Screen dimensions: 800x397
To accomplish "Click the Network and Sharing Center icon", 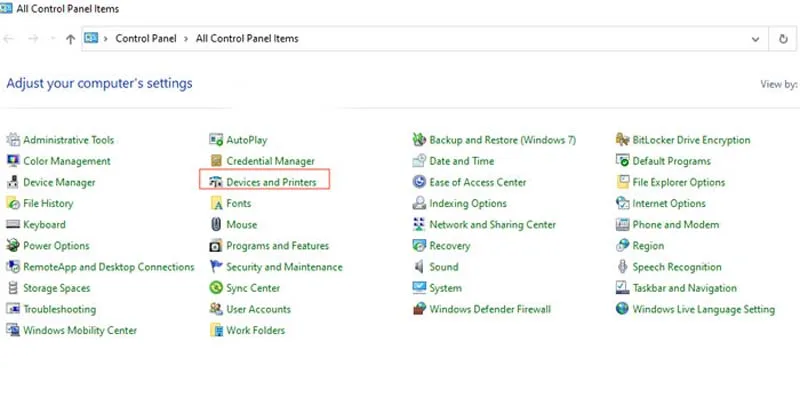I will pos(419,225).
